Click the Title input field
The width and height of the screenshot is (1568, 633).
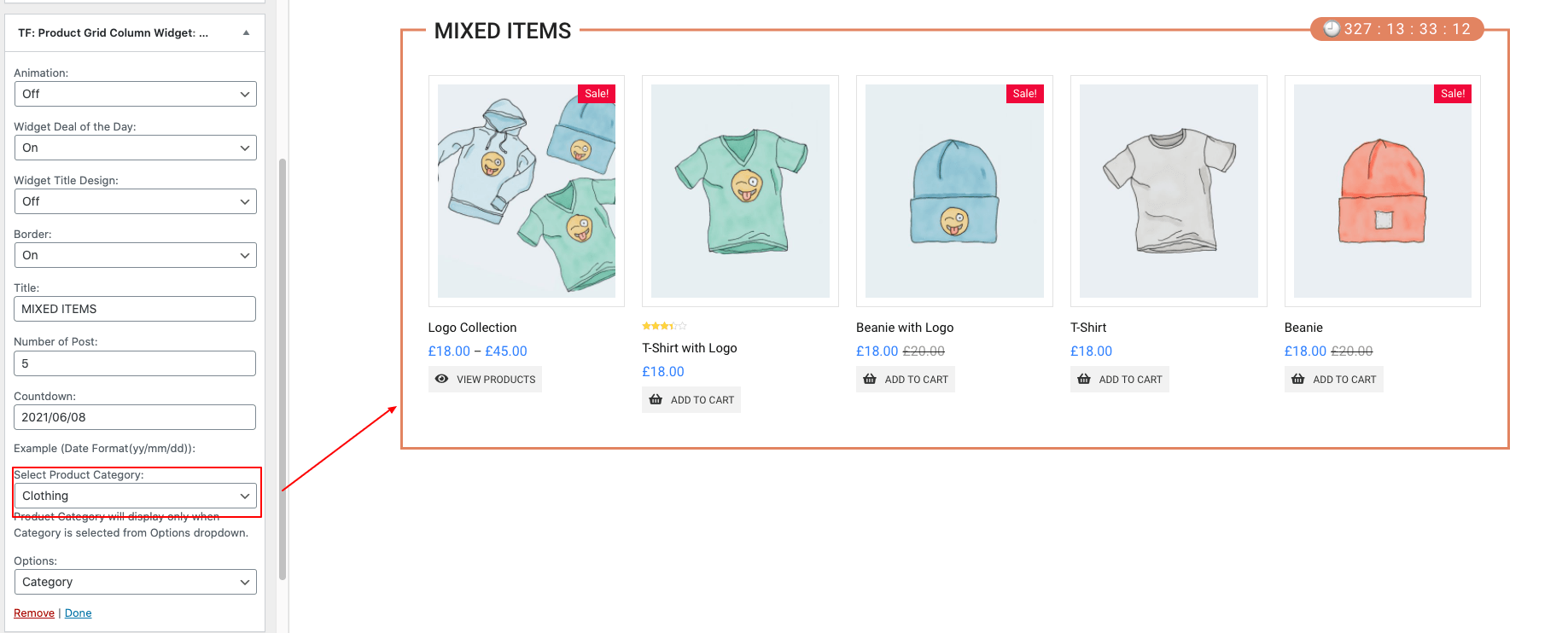point(135,309)
